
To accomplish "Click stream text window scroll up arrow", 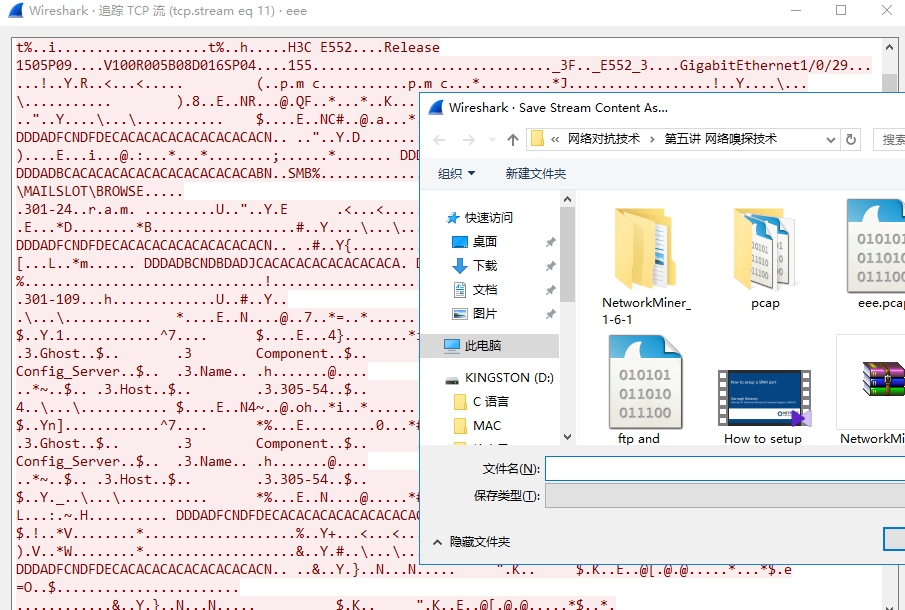I will 889,47.
